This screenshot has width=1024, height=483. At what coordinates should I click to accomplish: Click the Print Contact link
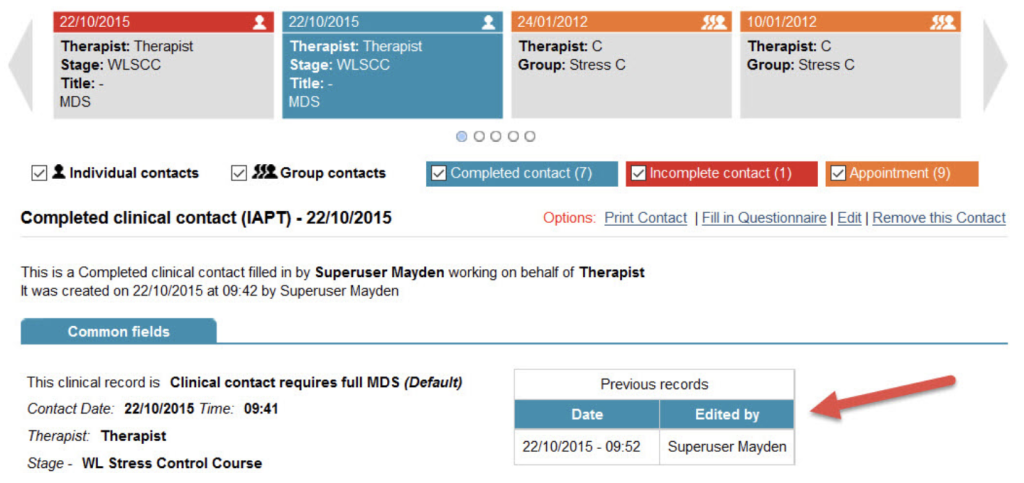645,218
